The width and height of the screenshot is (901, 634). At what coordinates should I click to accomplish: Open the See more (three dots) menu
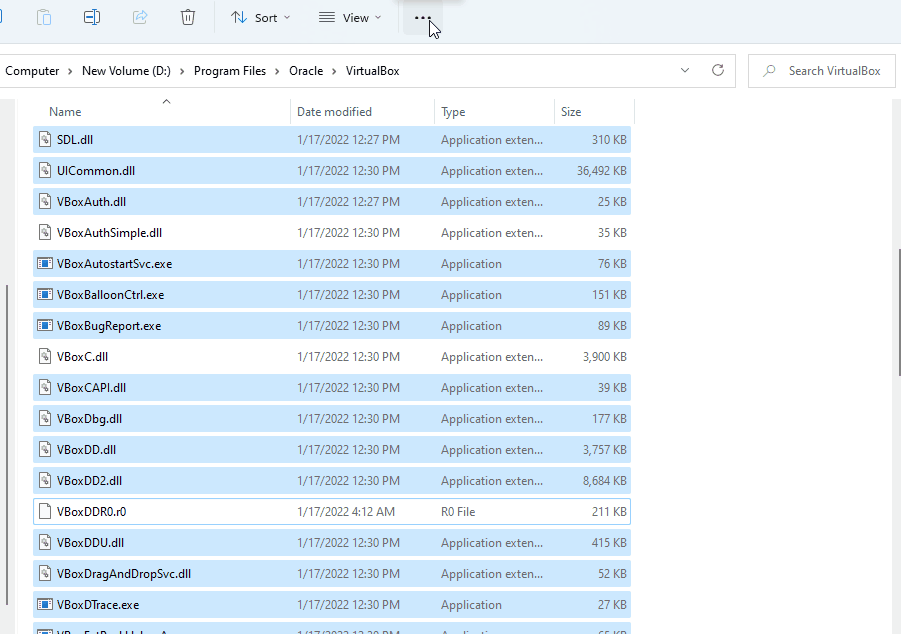point(423,18)
